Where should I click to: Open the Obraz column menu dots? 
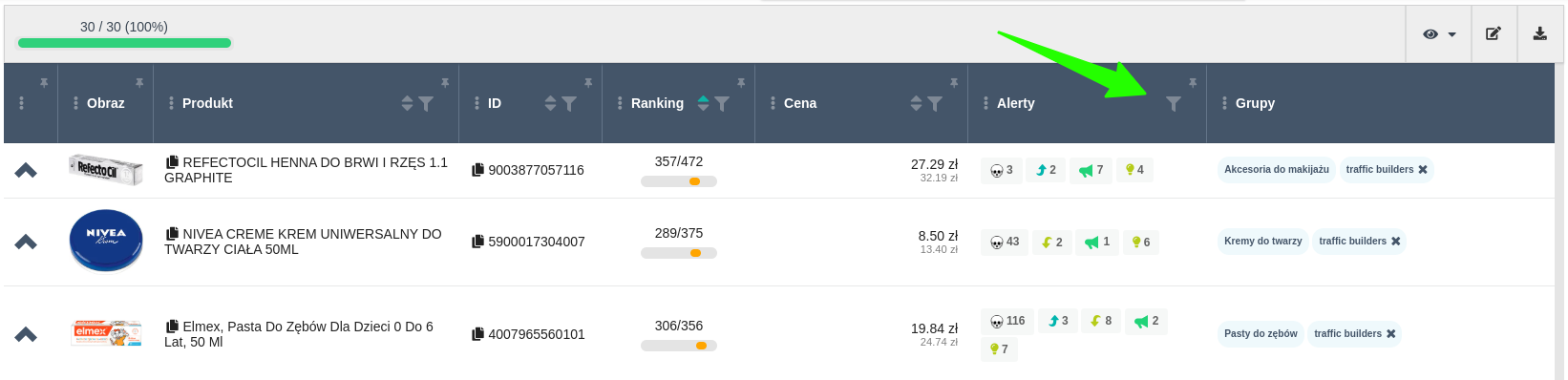coord(75,103)
